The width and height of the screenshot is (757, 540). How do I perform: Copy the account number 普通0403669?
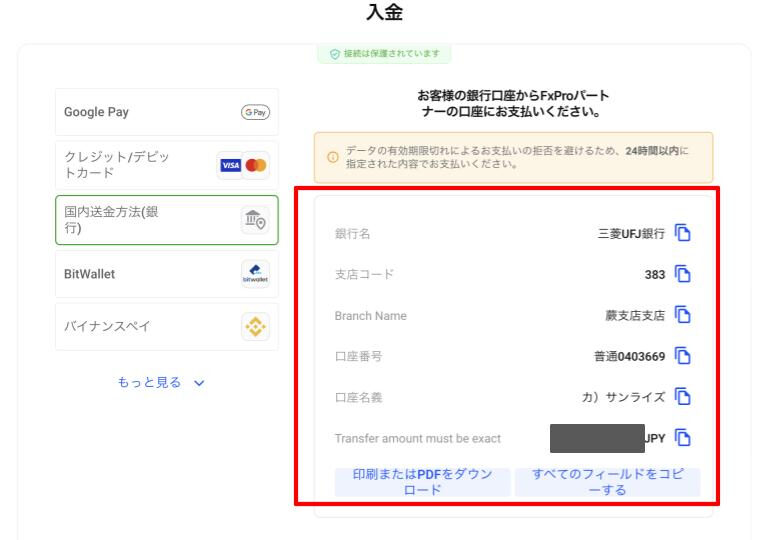coord(682,356)
